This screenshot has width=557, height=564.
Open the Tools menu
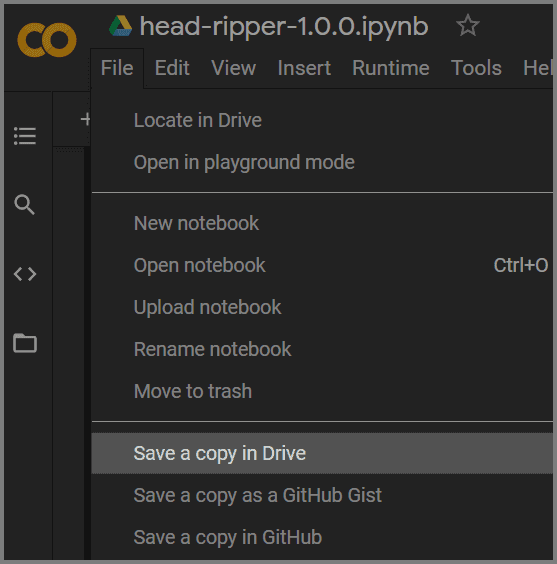pos(476,68)
